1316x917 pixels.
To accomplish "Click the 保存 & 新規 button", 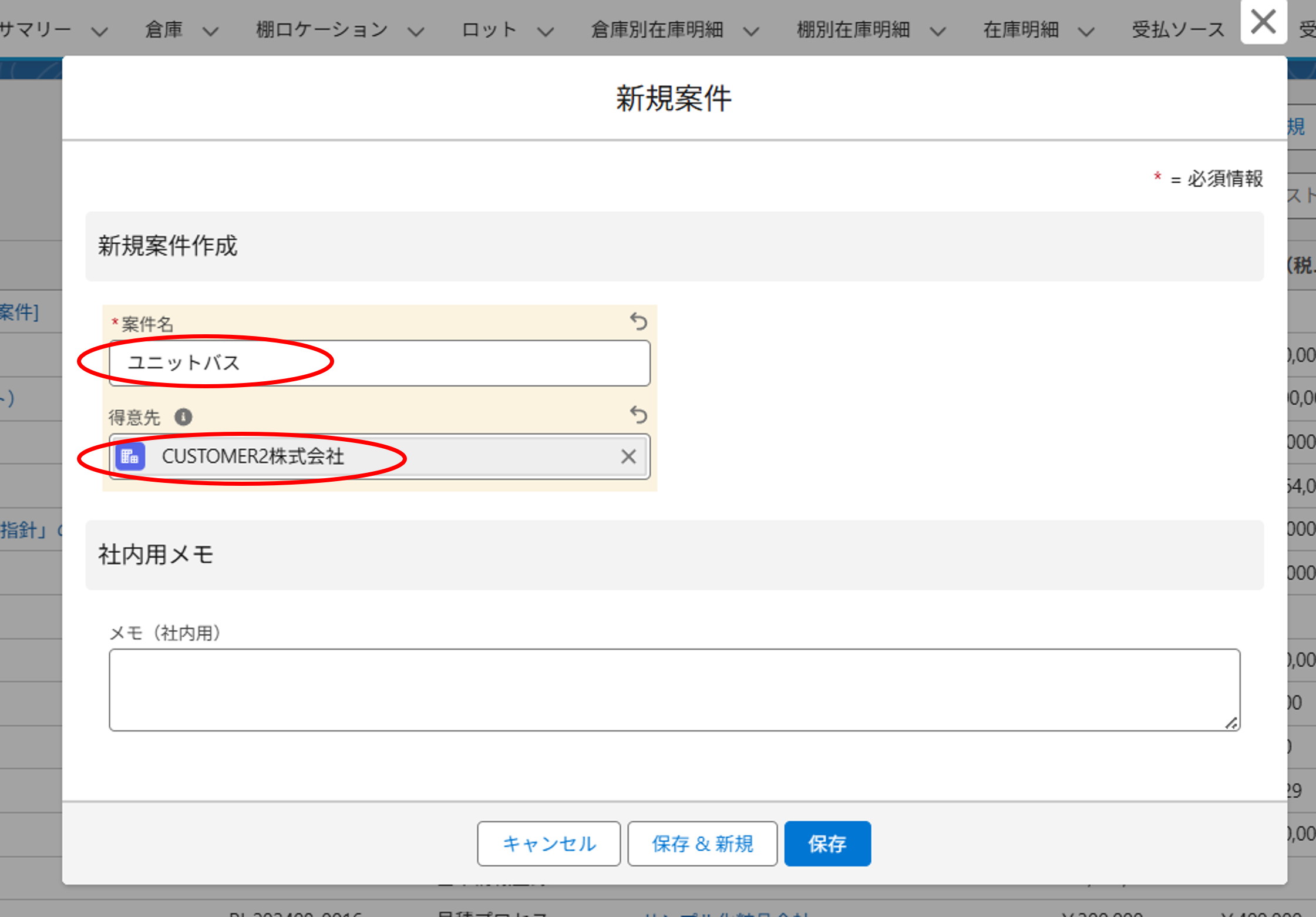I will tap(702, 844).
